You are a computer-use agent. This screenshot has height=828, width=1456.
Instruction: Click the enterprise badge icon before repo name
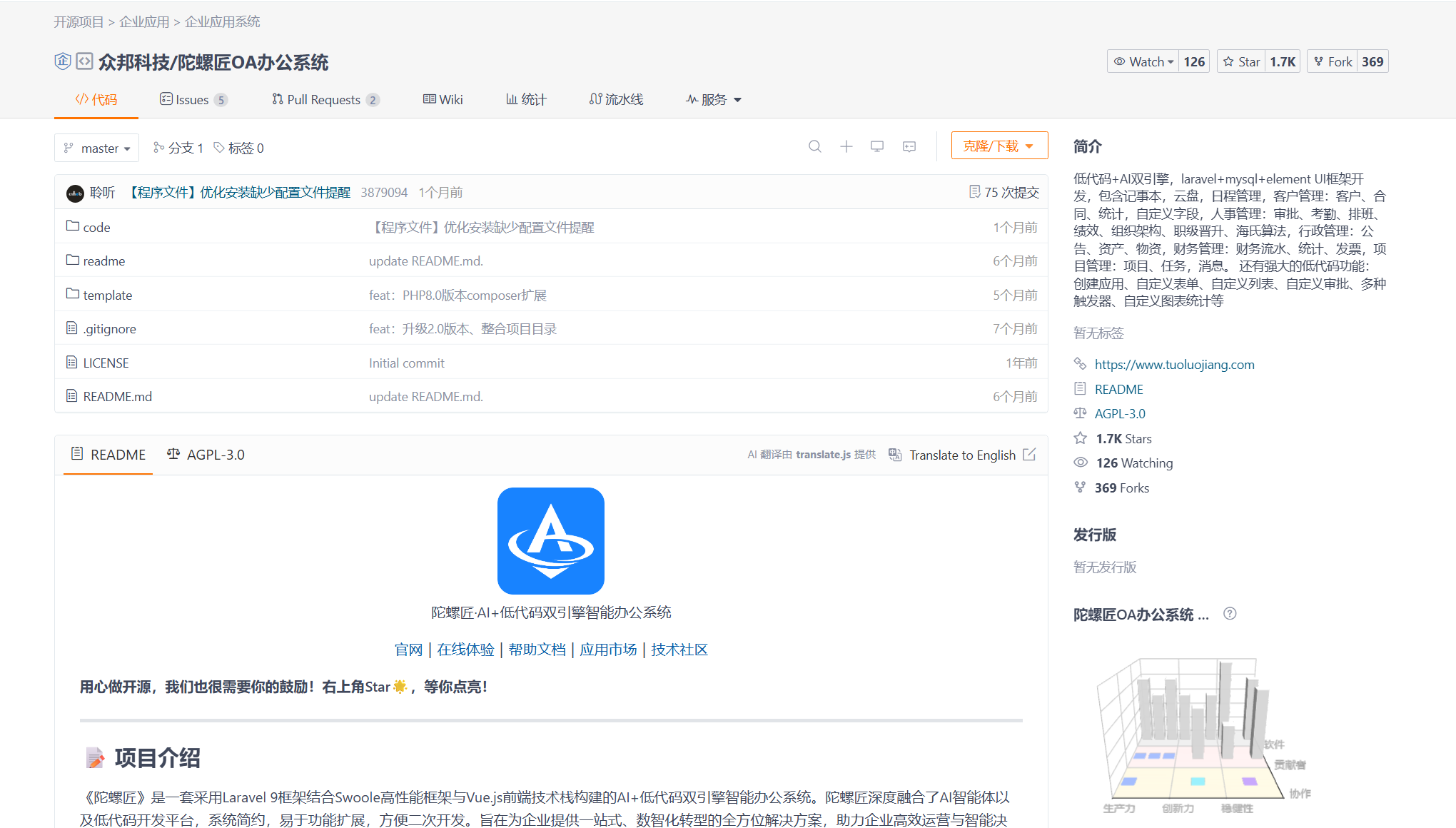pyautogui.click(x=63, y=62)
